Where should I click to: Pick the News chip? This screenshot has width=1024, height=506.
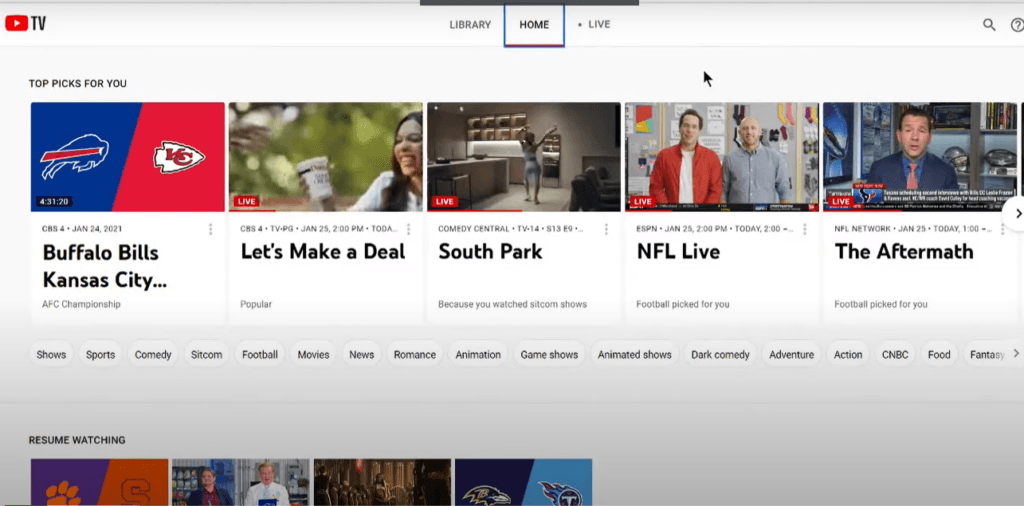click(x=362, y=355)
